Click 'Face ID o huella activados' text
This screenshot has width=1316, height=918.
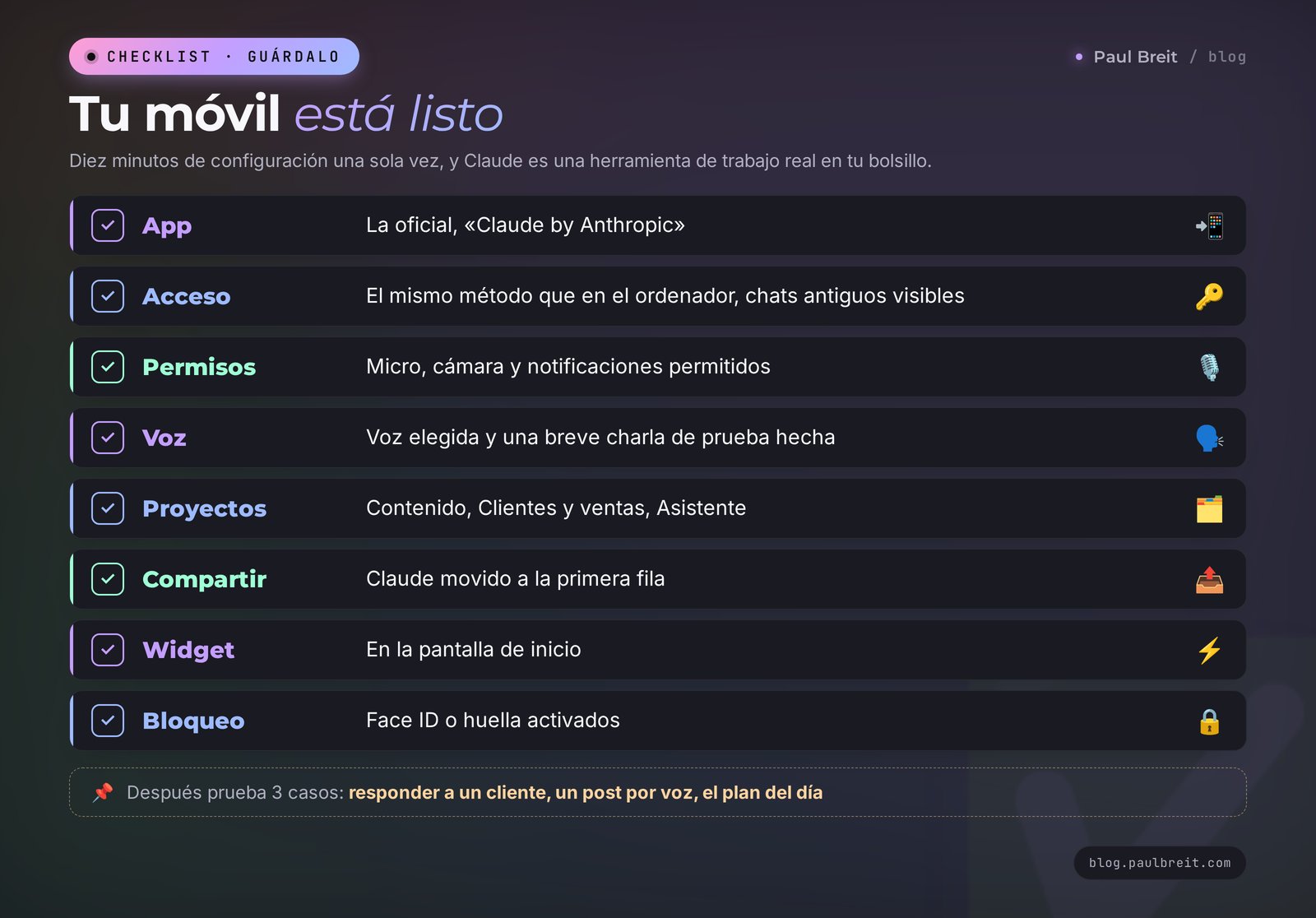tap(493, 721)
